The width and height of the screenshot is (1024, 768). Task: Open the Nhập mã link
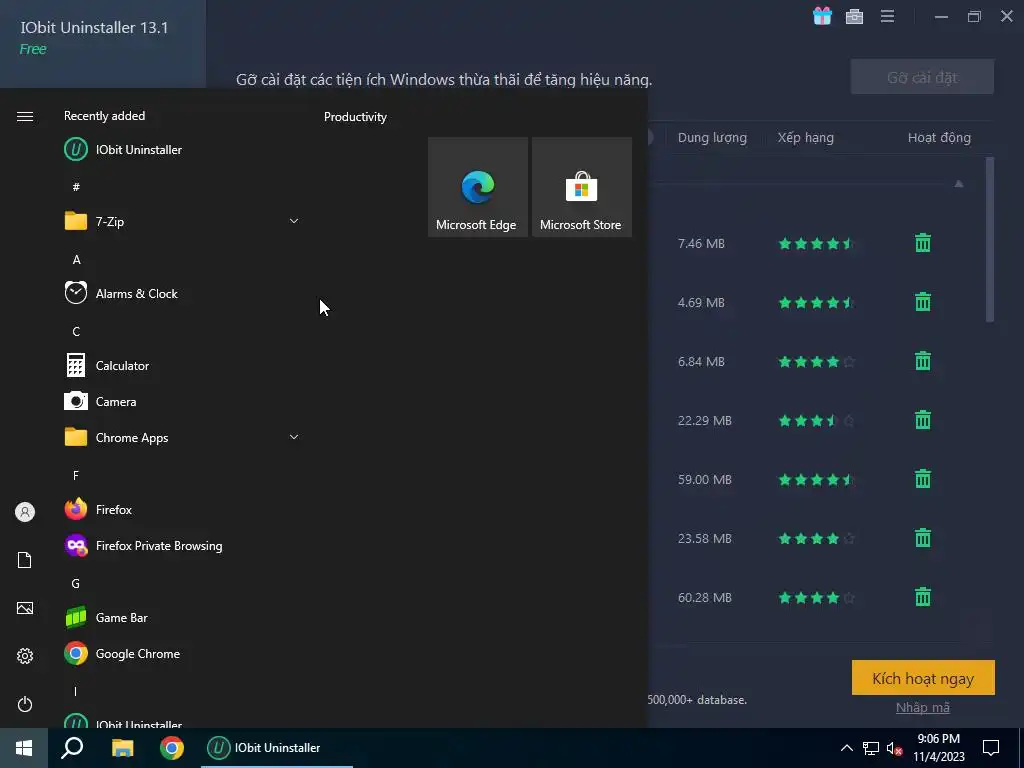[923, 707]
